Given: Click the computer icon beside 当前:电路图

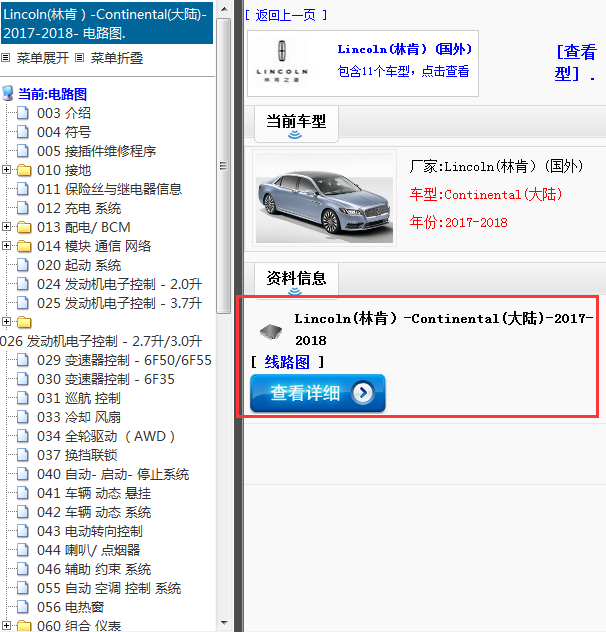Looking at the screenshot, I should (x=8, y=93).
